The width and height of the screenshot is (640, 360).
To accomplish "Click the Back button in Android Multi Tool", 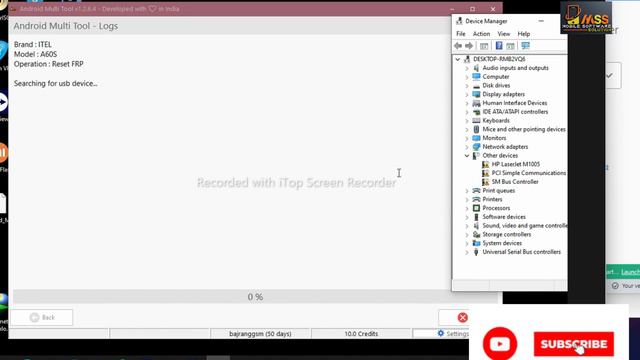I will [42, 317].
